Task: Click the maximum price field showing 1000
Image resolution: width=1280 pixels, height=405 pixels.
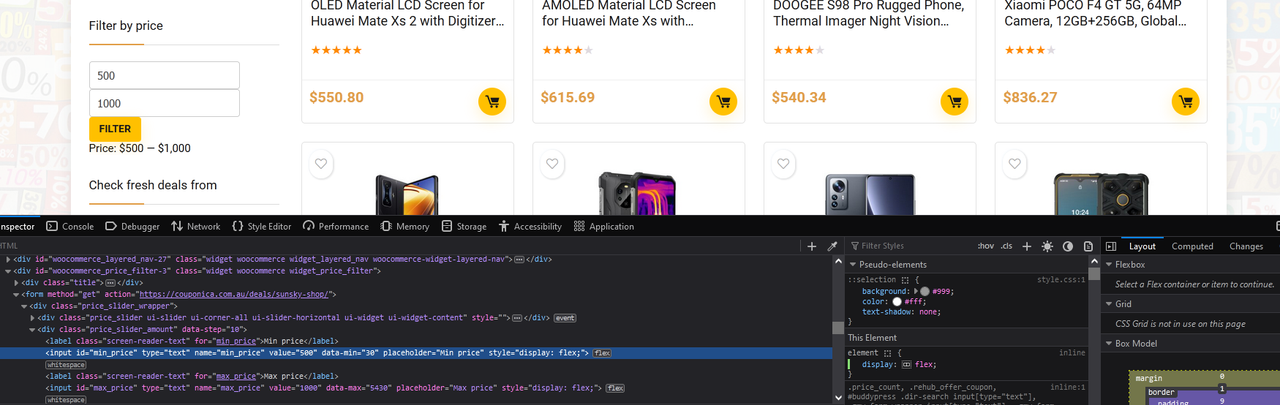Action: pos(164,103)
